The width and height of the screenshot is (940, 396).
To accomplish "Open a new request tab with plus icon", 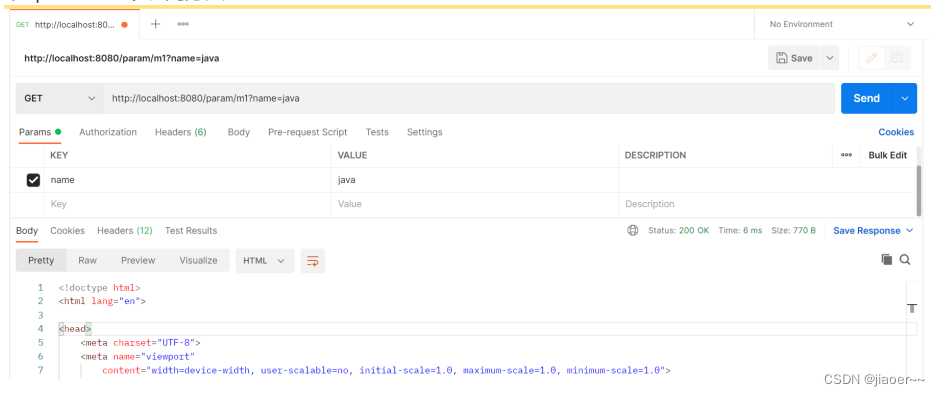I will (155, 24).
